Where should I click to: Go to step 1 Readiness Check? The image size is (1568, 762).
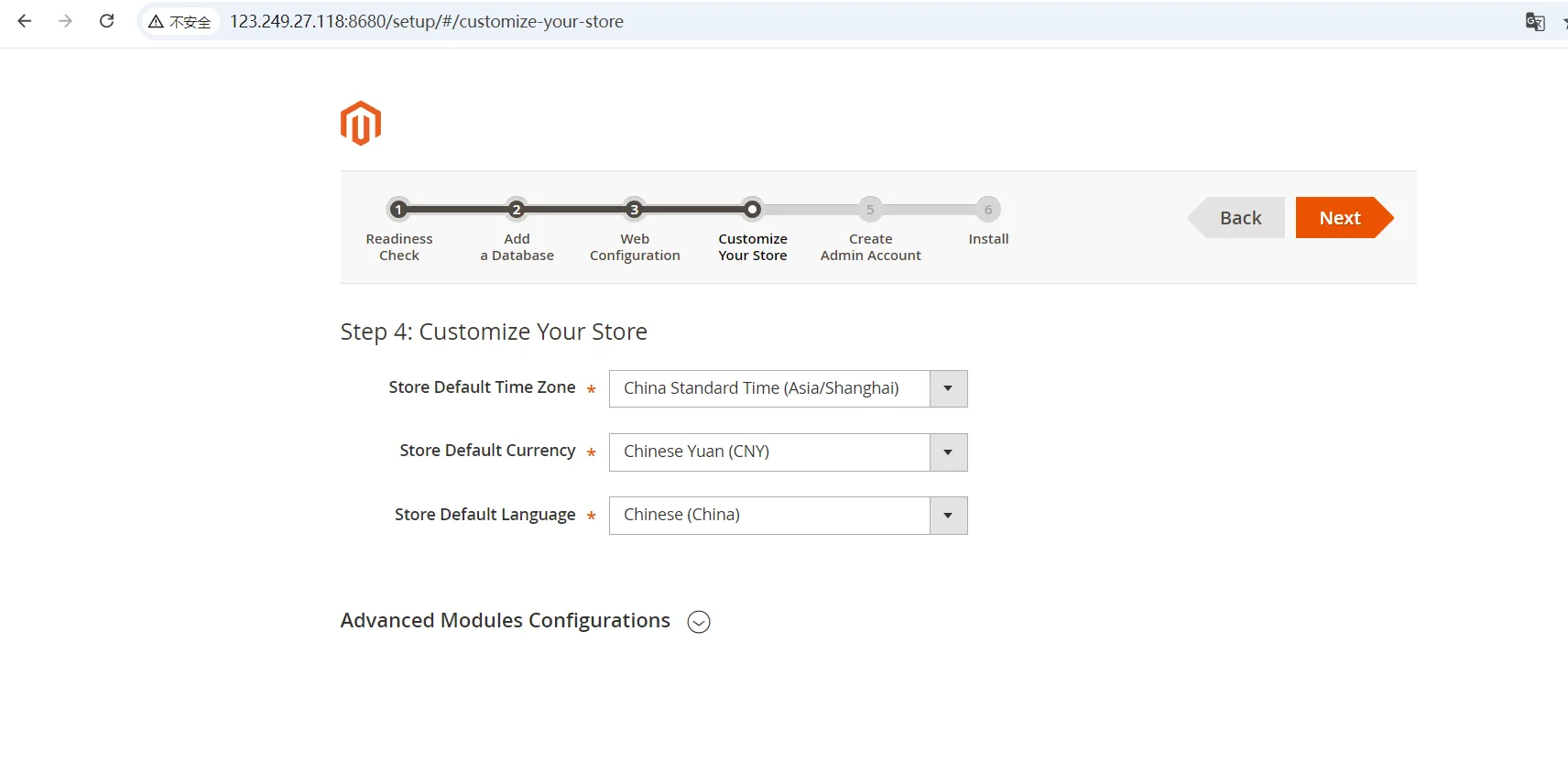click(x=398, y=210)
